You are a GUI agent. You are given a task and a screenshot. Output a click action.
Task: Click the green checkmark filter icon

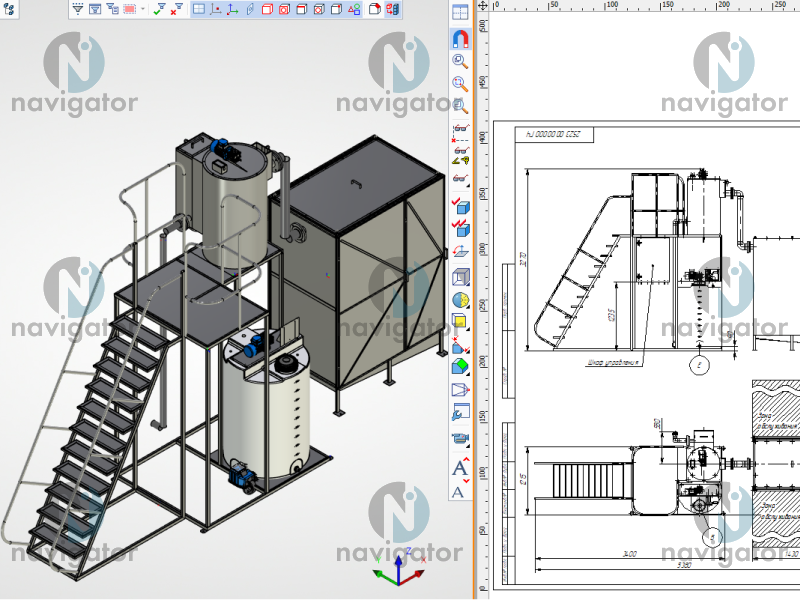coord(160,9)
